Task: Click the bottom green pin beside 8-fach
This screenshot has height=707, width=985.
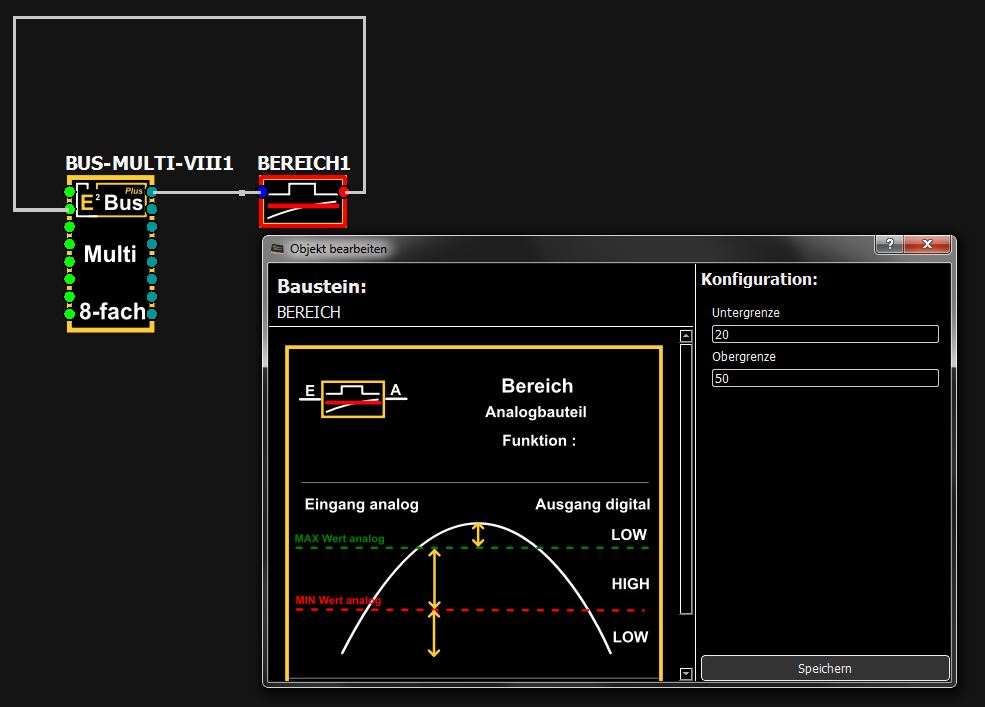Action: 70,315
